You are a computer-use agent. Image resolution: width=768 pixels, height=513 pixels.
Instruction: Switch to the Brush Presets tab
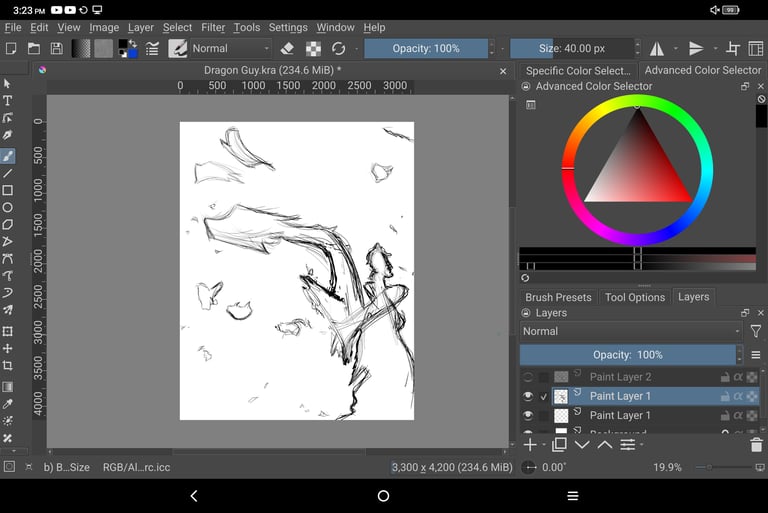(x=558, y=297)
